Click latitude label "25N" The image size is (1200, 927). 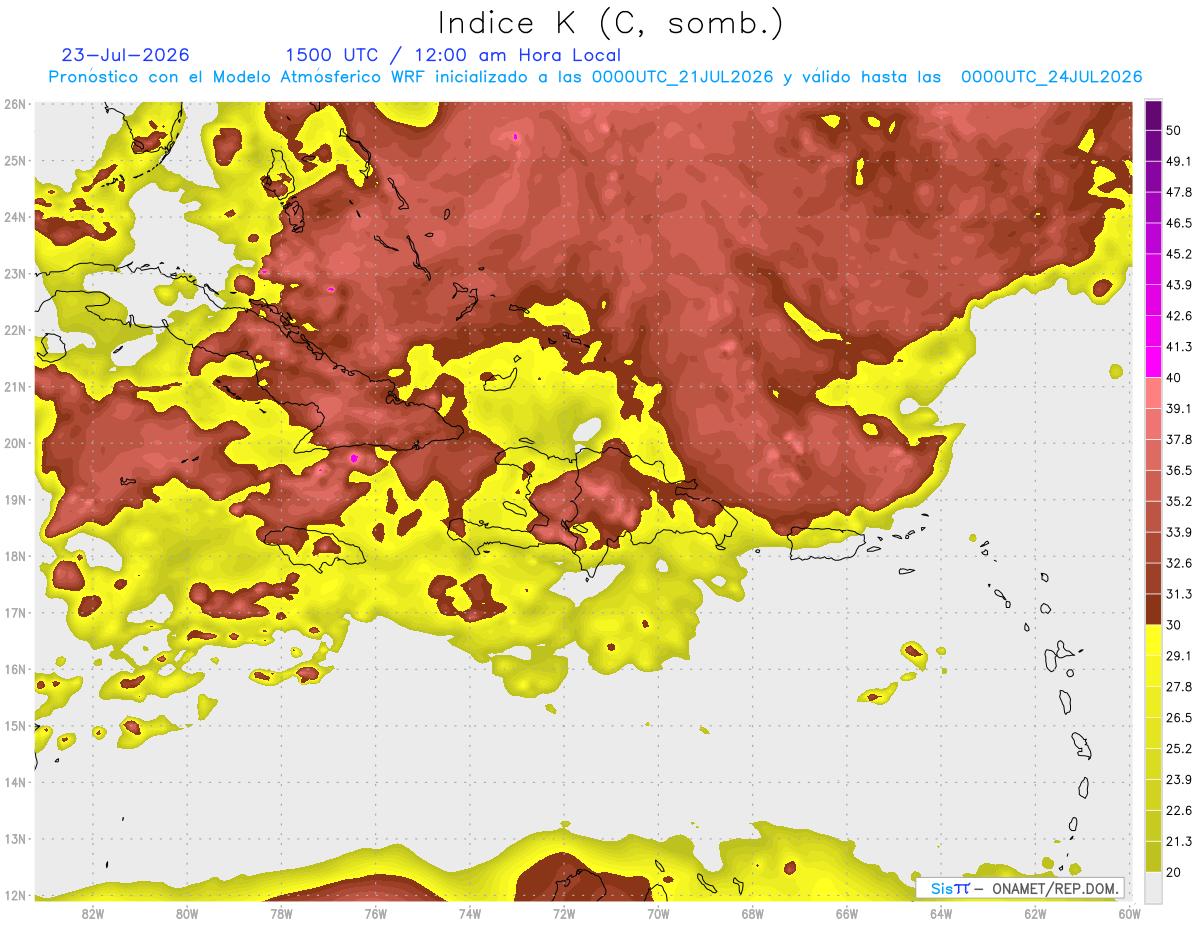[x=15, y=160]
